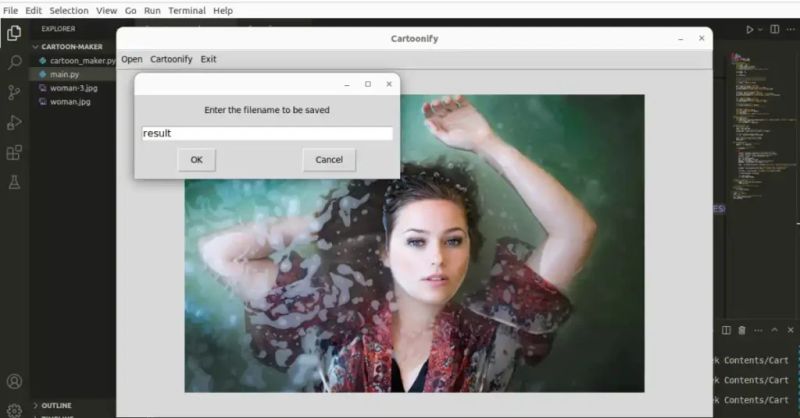Screen dimensions: 800x418
Task: Open the Help menu
Action: click(x=223, y=10)
